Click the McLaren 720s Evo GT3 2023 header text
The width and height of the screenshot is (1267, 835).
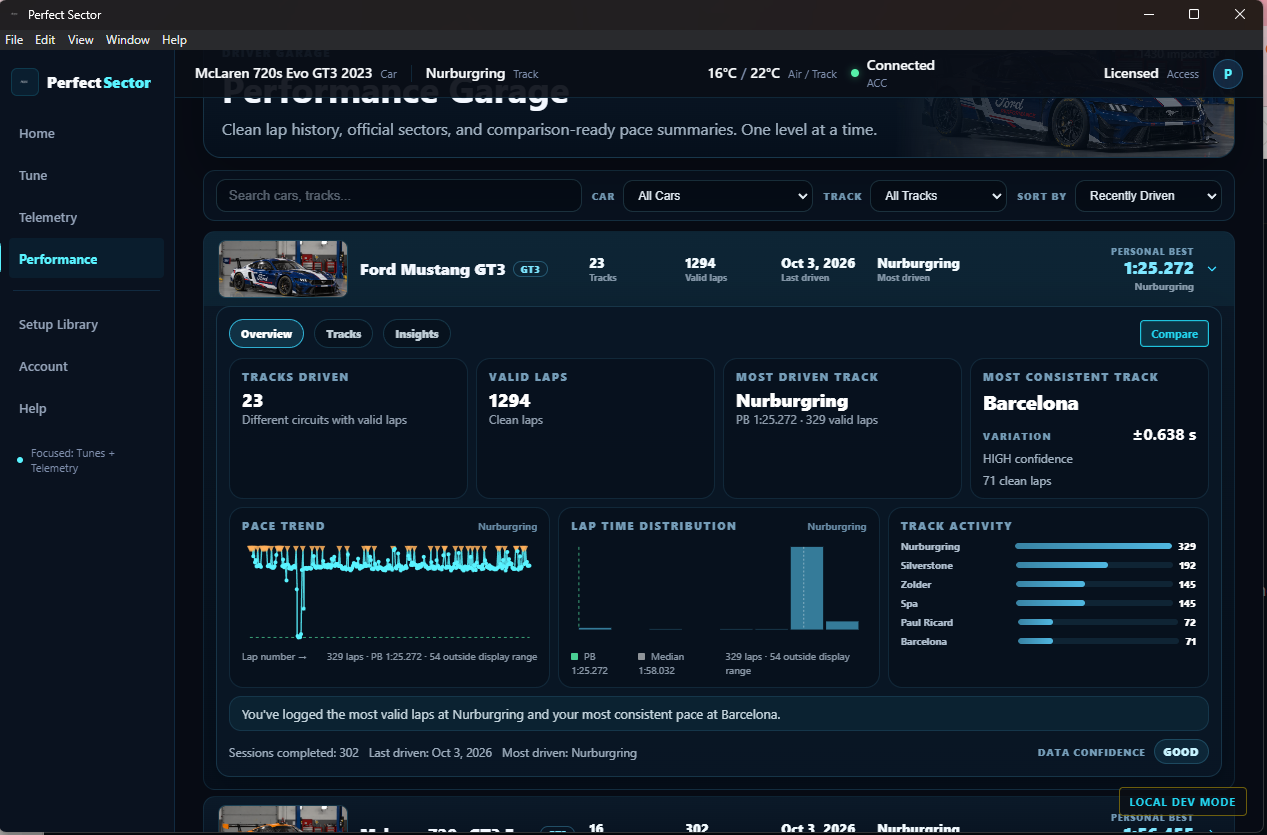(283, 74)
